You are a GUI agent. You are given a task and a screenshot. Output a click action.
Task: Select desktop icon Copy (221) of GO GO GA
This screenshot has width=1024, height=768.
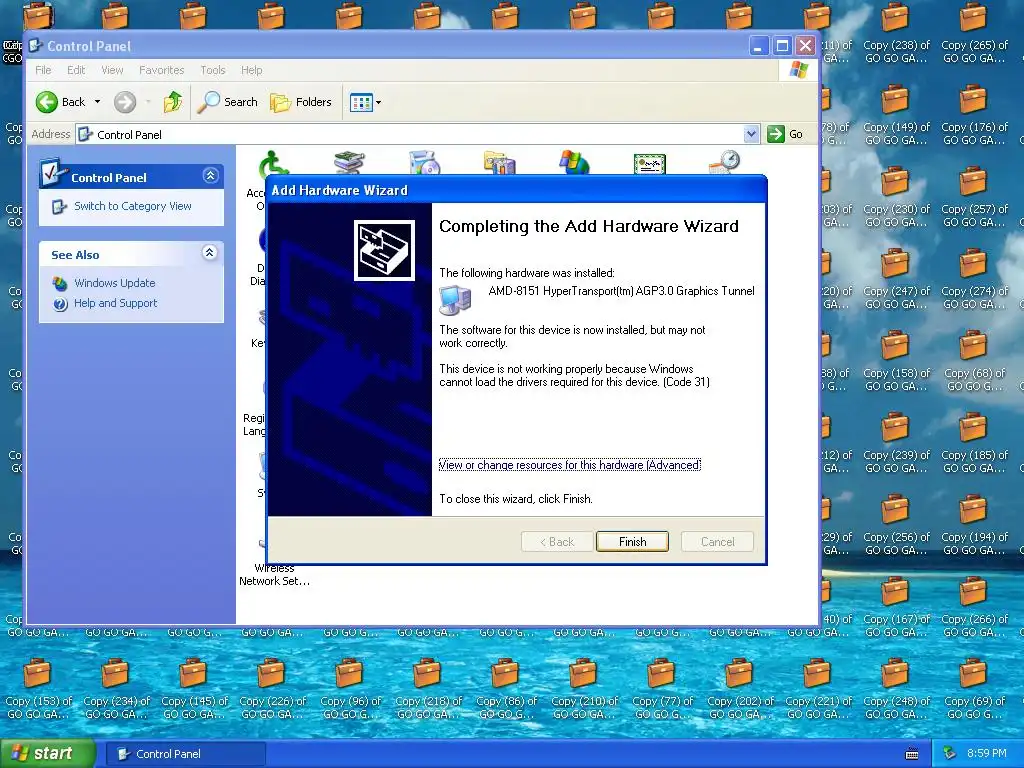[818, 689]
